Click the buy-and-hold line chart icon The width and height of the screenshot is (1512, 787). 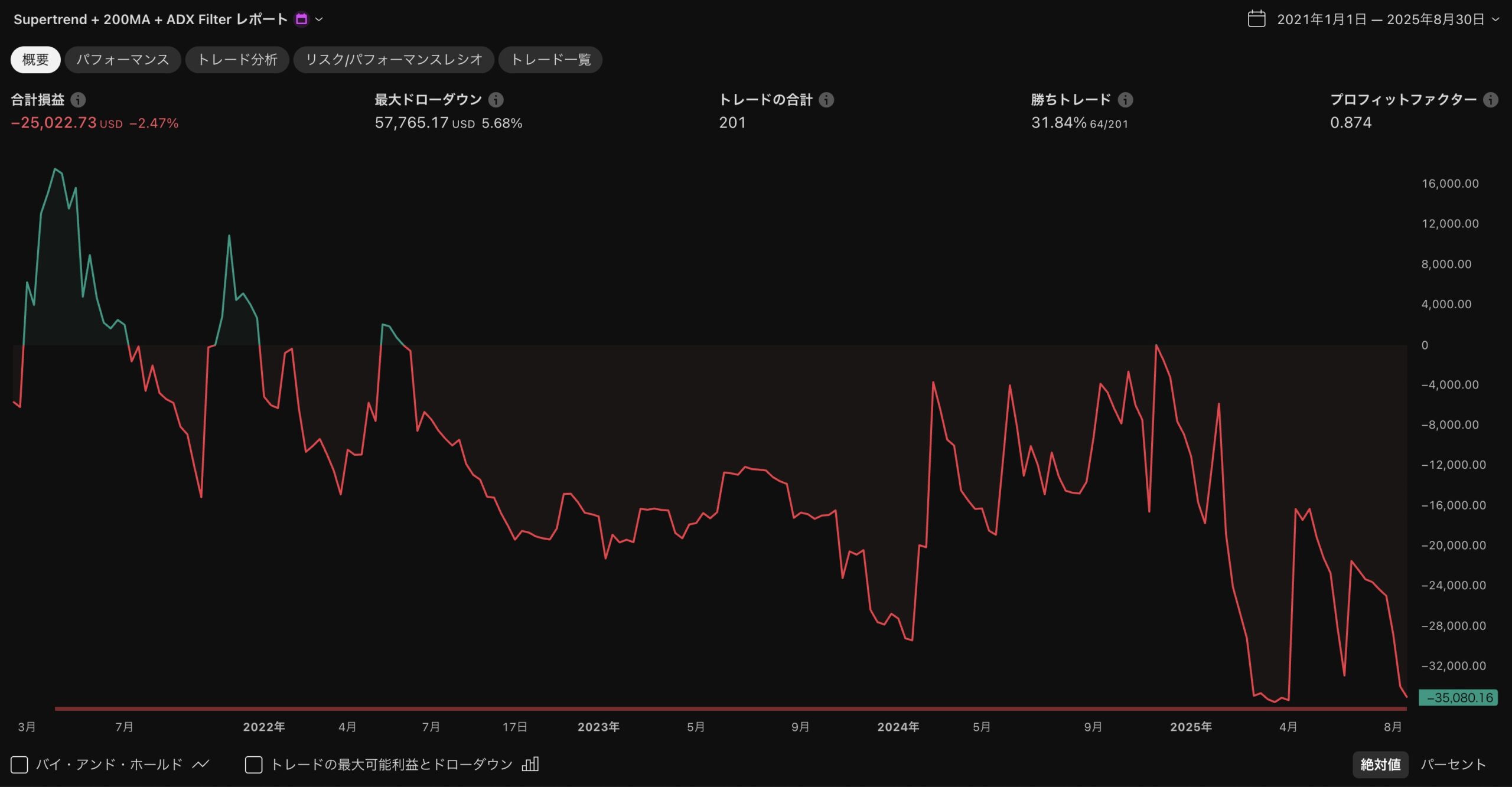pyautogui.click(x=201, y=765)
